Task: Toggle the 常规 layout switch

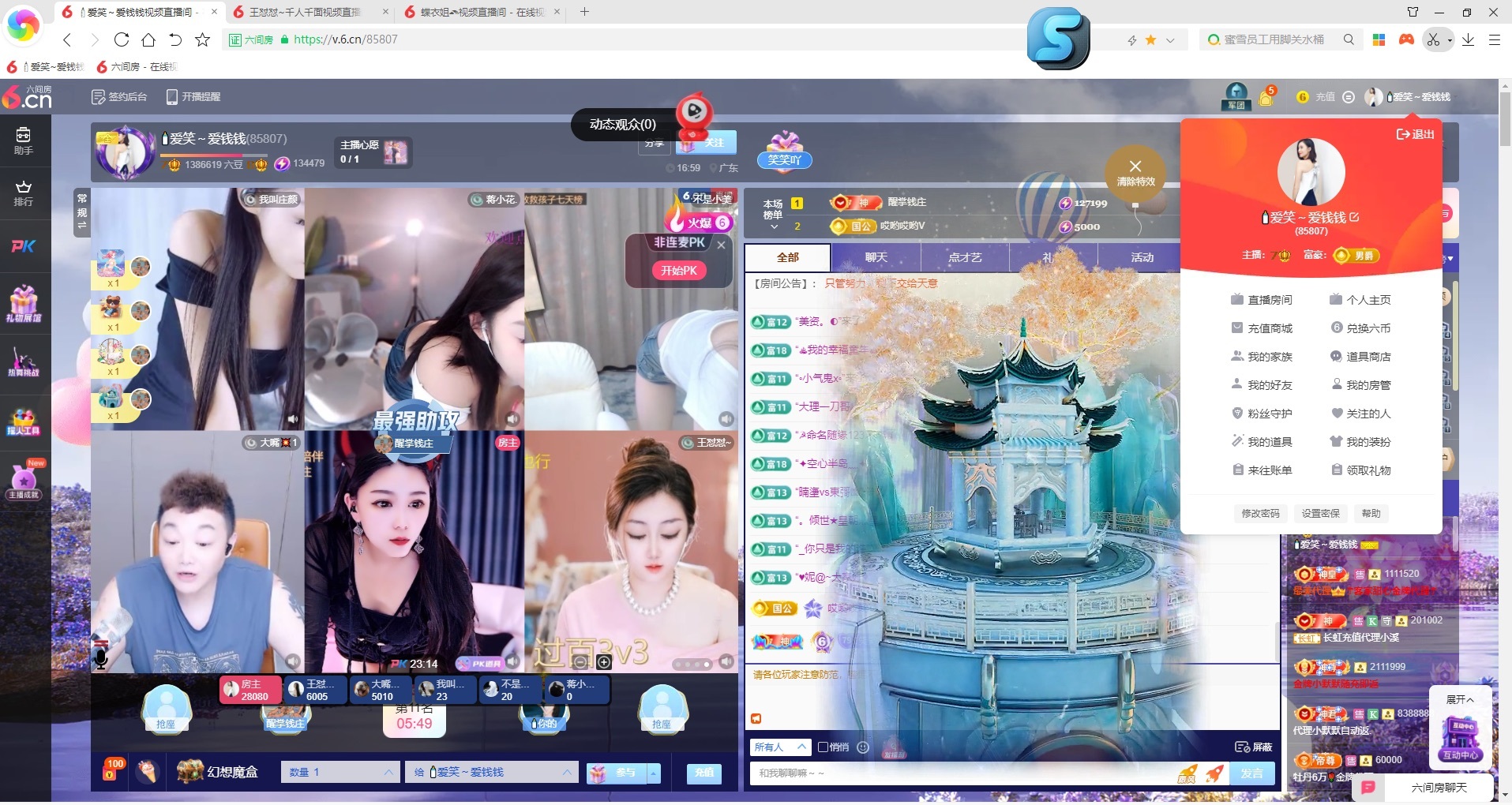Action: [82, 212]
